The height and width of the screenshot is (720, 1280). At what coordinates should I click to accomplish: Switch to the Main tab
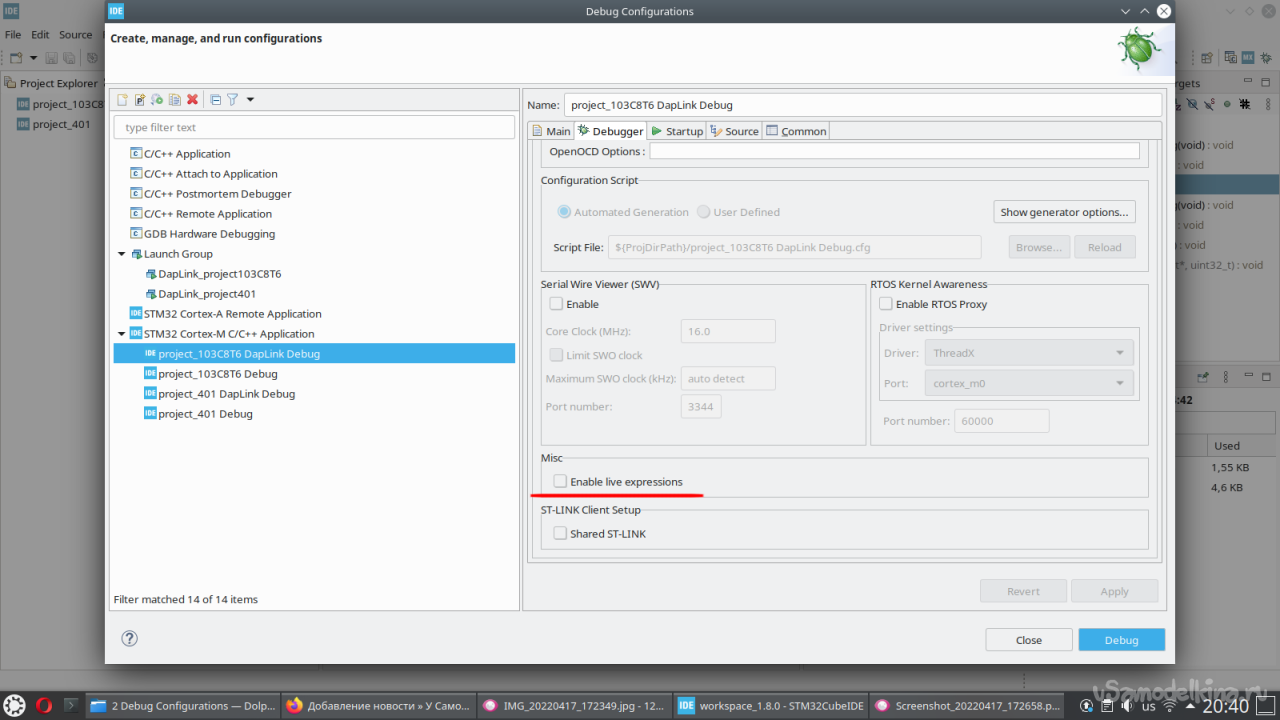[x=551, y=131]
